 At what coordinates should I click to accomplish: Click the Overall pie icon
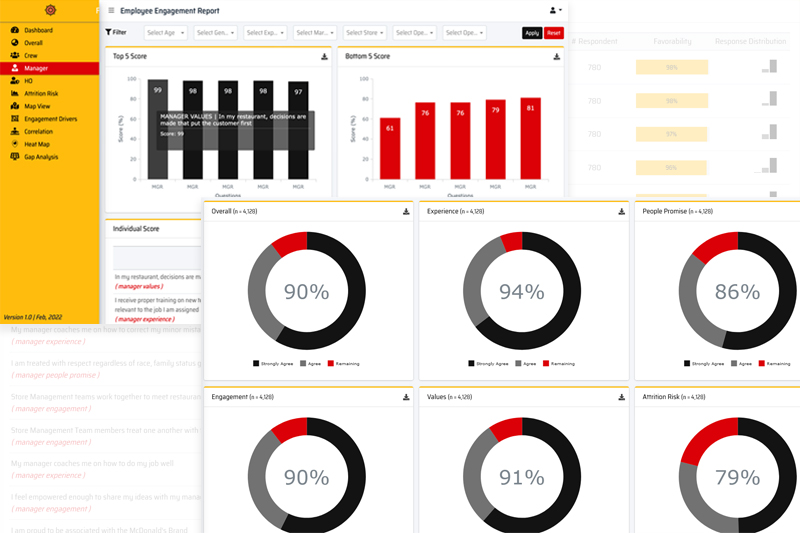point(15,43)
